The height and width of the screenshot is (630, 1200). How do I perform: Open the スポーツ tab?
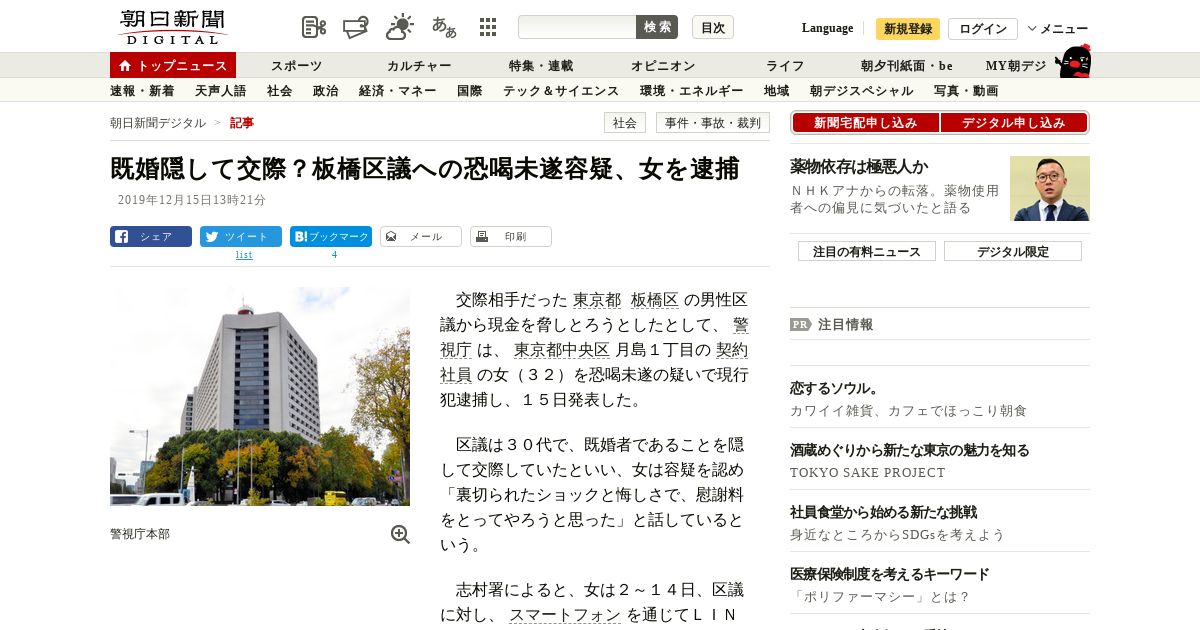click(296, 66)
